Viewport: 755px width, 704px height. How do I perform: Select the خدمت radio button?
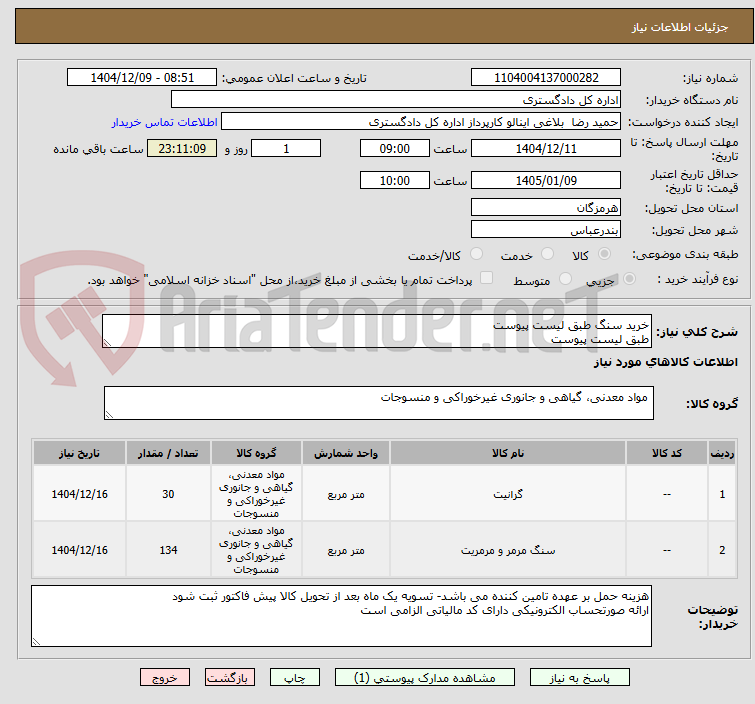(547, 254)
